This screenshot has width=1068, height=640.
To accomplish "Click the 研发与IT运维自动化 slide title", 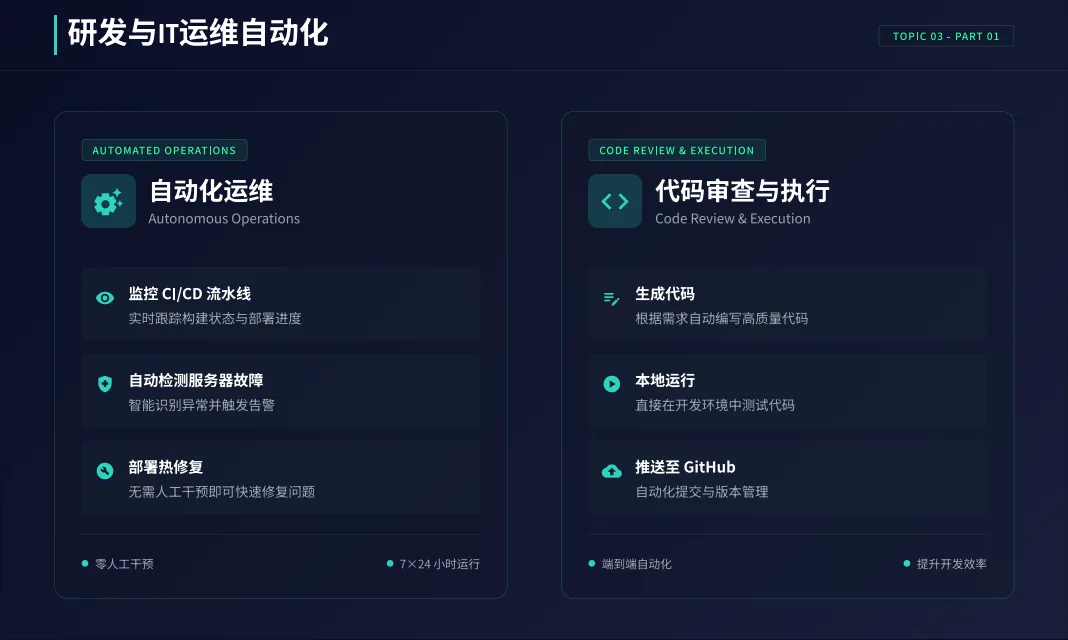I will (198, 33).
